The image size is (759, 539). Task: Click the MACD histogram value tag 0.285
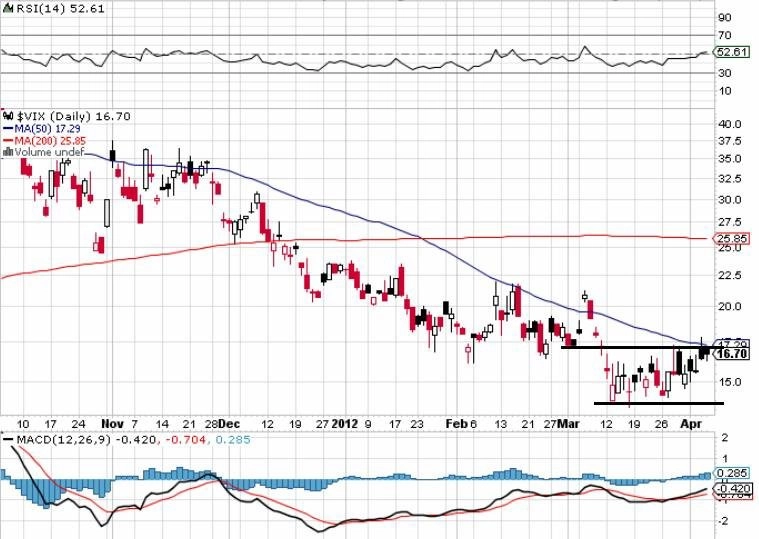pyautogui.click(x=732, y=473)
